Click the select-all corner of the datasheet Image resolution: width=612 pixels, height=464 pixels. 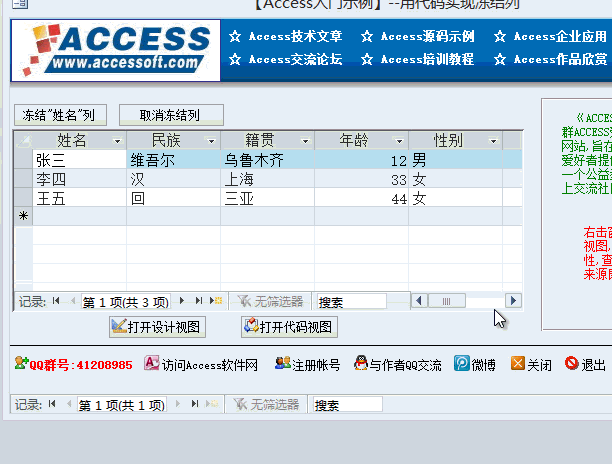(23, 140)
